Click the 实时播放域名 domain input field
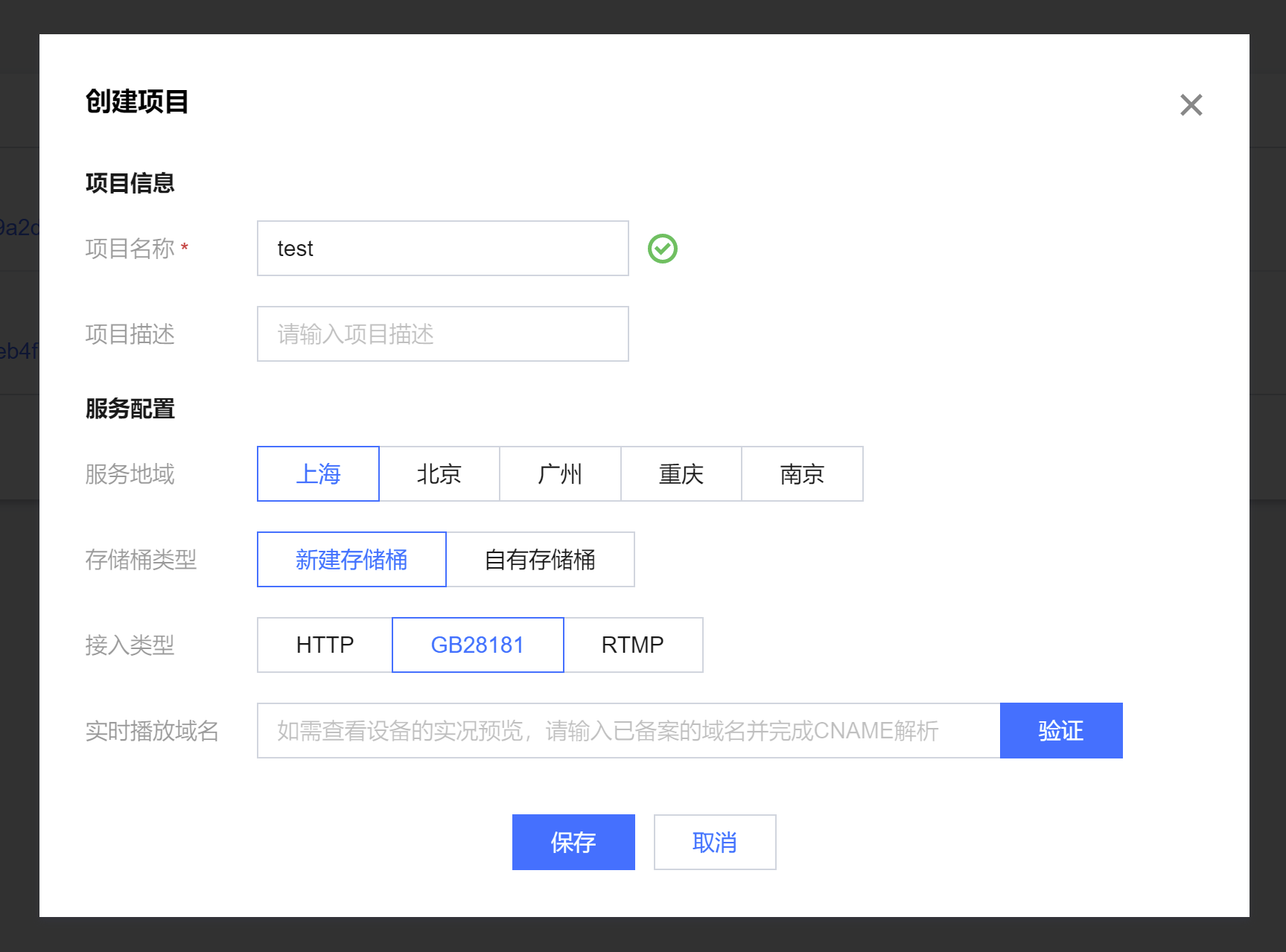Image resolution: width=1286 pixels, height=952 pixels. point(628,731)
